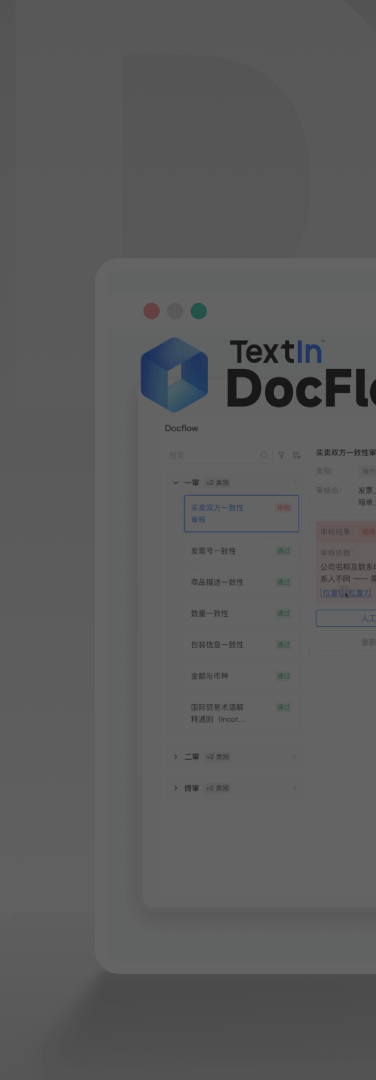Click the 通过 badge on 发票号一致性
The width and height of the screenshot is (376, 1080).
click(284, 551)
